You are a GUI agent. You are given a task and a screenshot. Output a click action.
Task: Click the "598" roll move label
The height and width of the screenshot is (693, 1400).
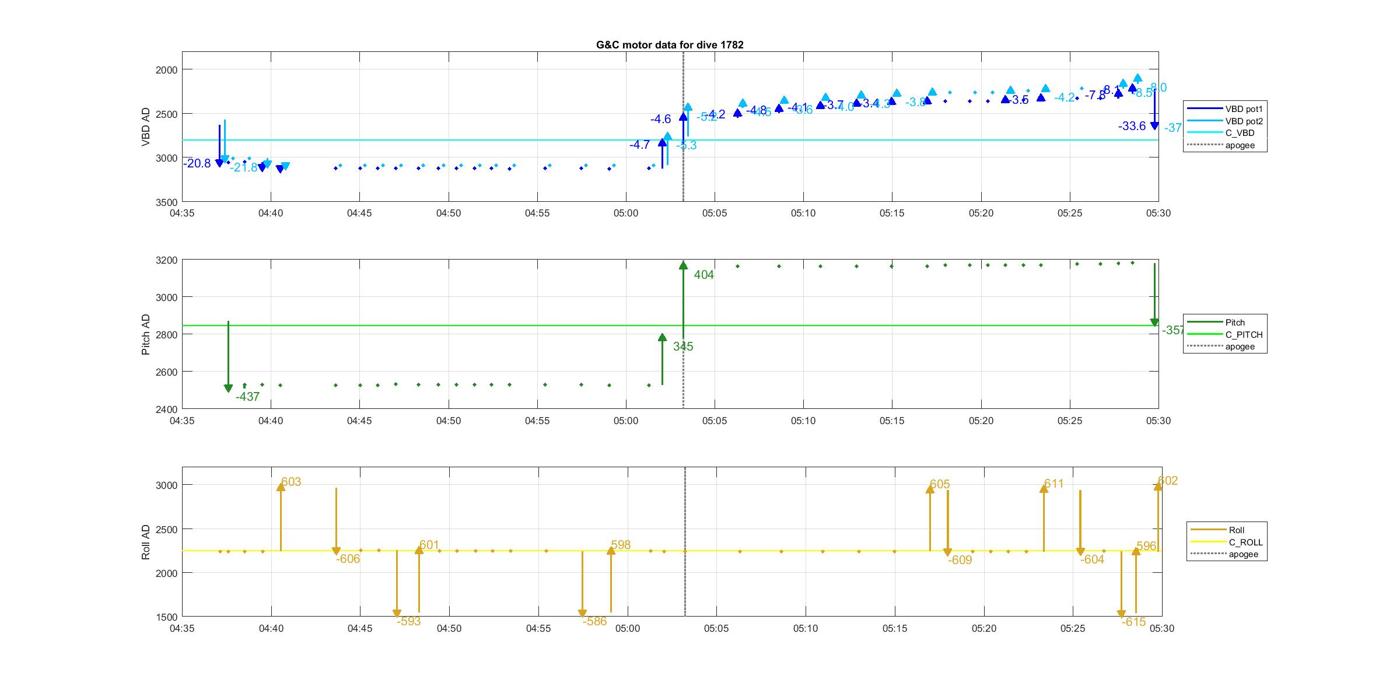[x=621, y=545]
